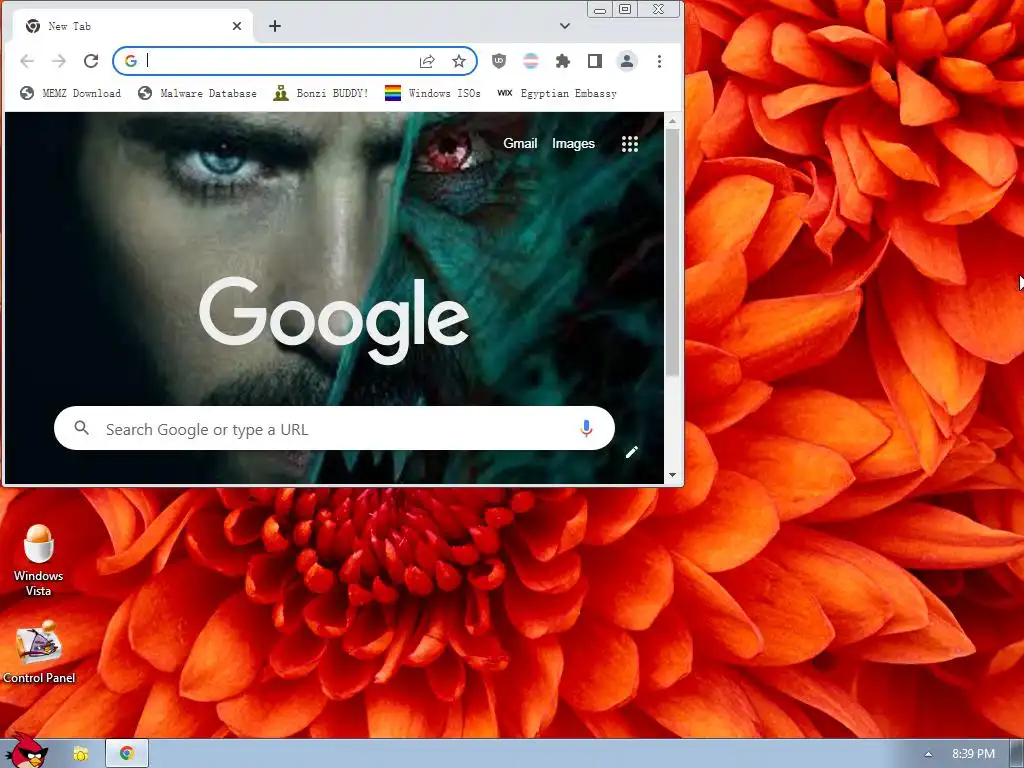Click the Chrome taskbar button
The height and width of the screenshot is (768, 1024).
(x=127, y=754)
